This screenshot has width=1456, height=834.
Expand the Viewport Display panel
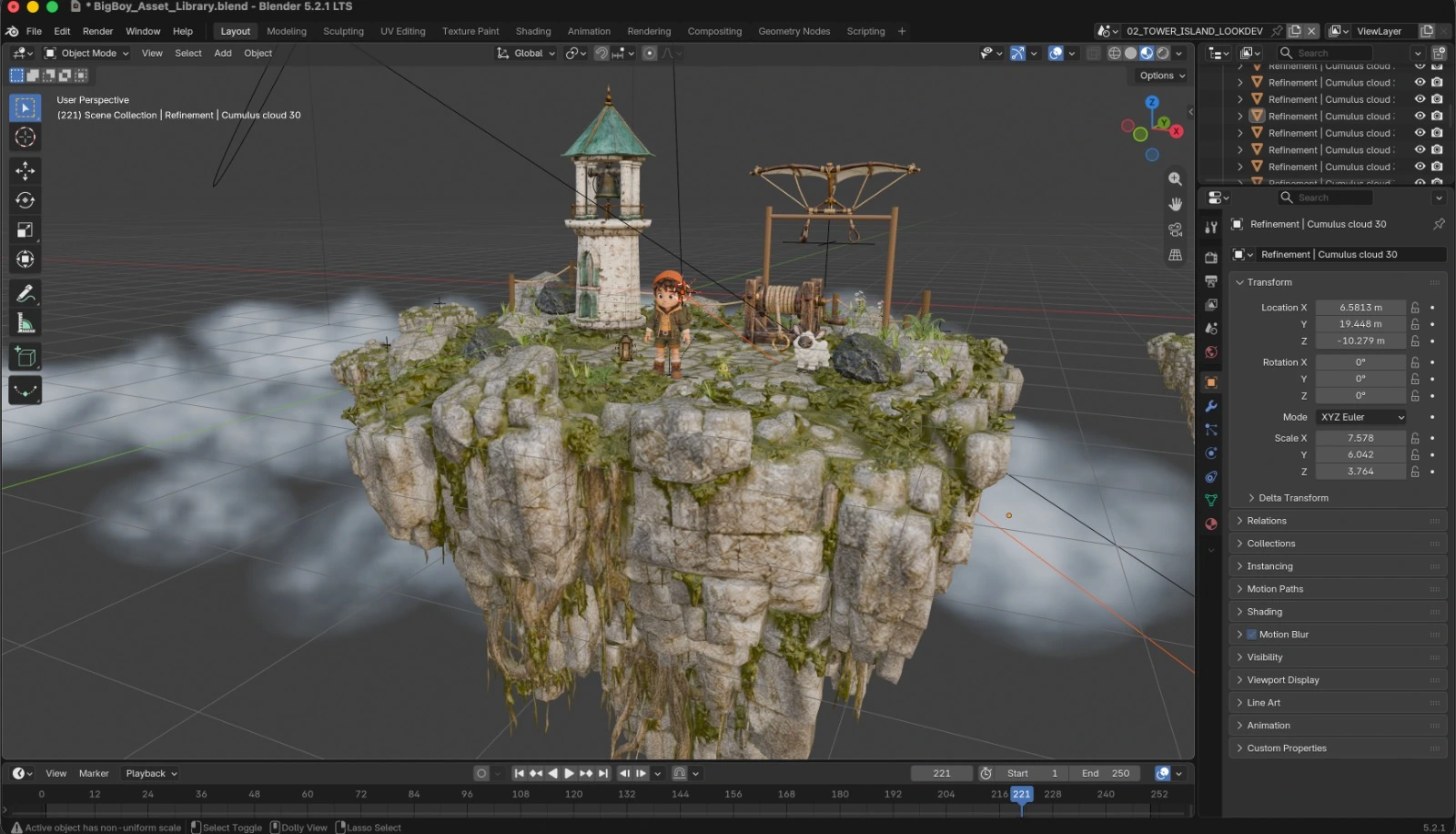[x=1338, y=680]
